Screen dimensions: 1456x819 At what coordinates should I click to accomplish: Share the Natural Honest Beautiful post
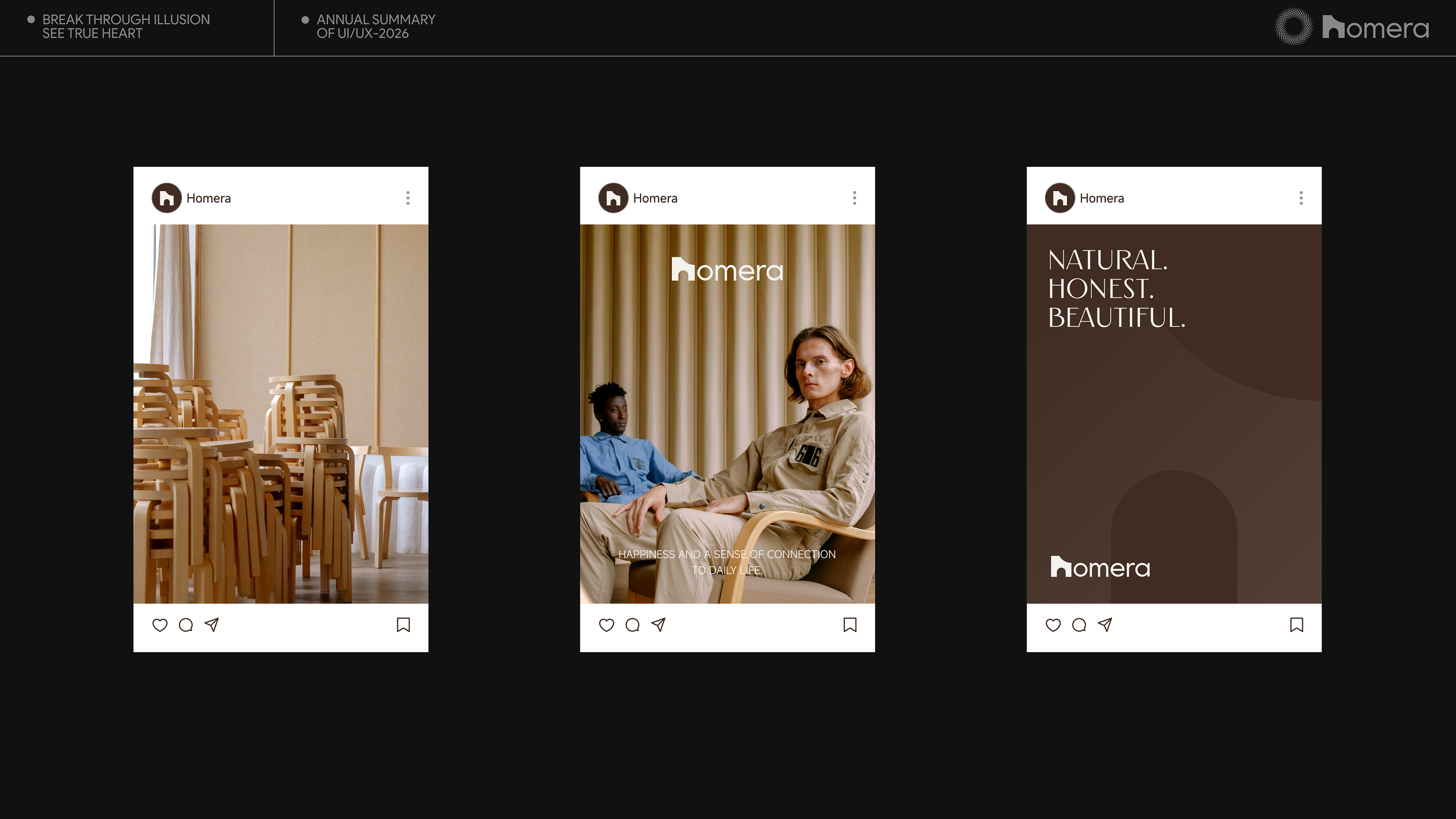1105,624
